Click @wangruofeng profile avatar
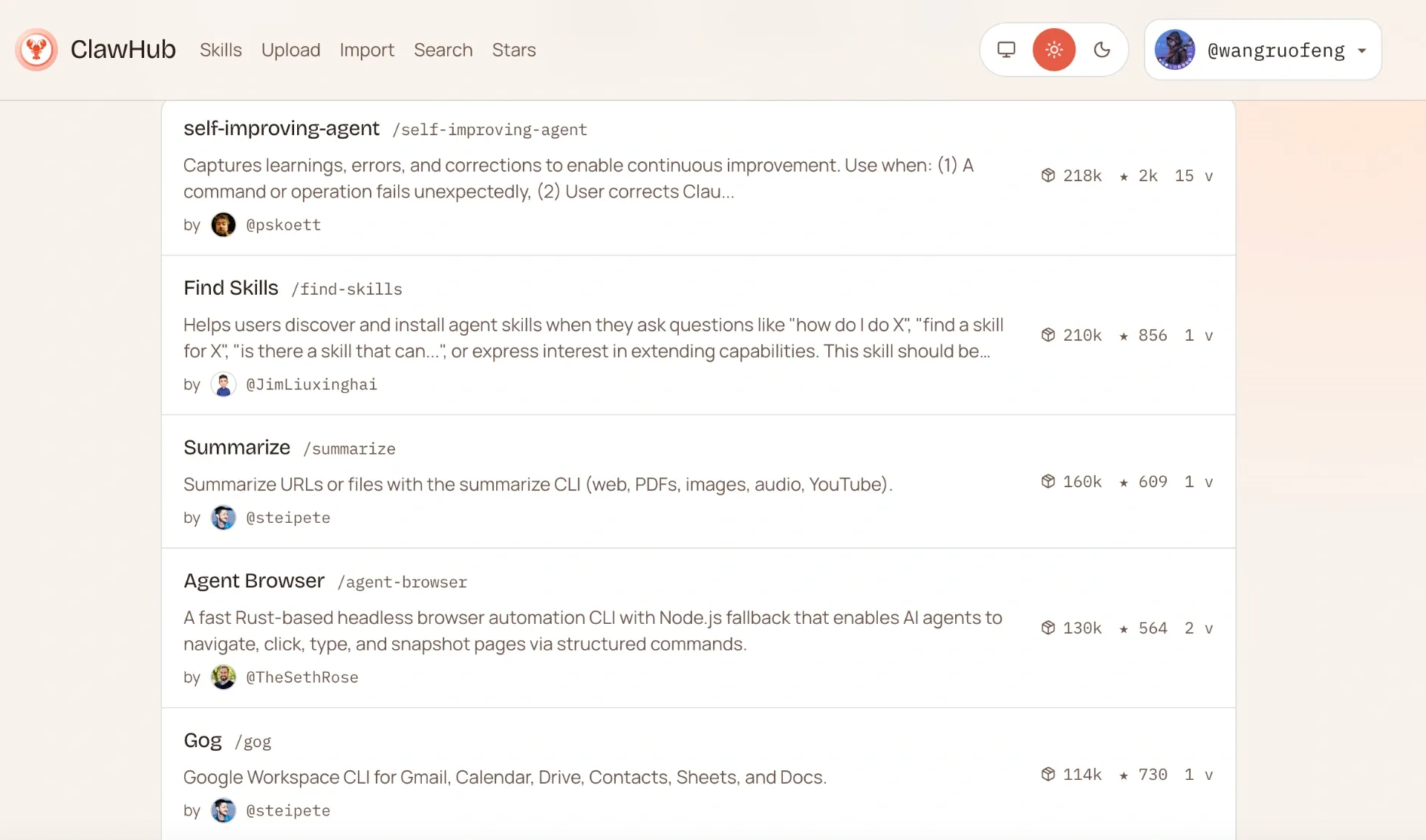This screenshot has width=1426, height=840. coord(1174,50)
